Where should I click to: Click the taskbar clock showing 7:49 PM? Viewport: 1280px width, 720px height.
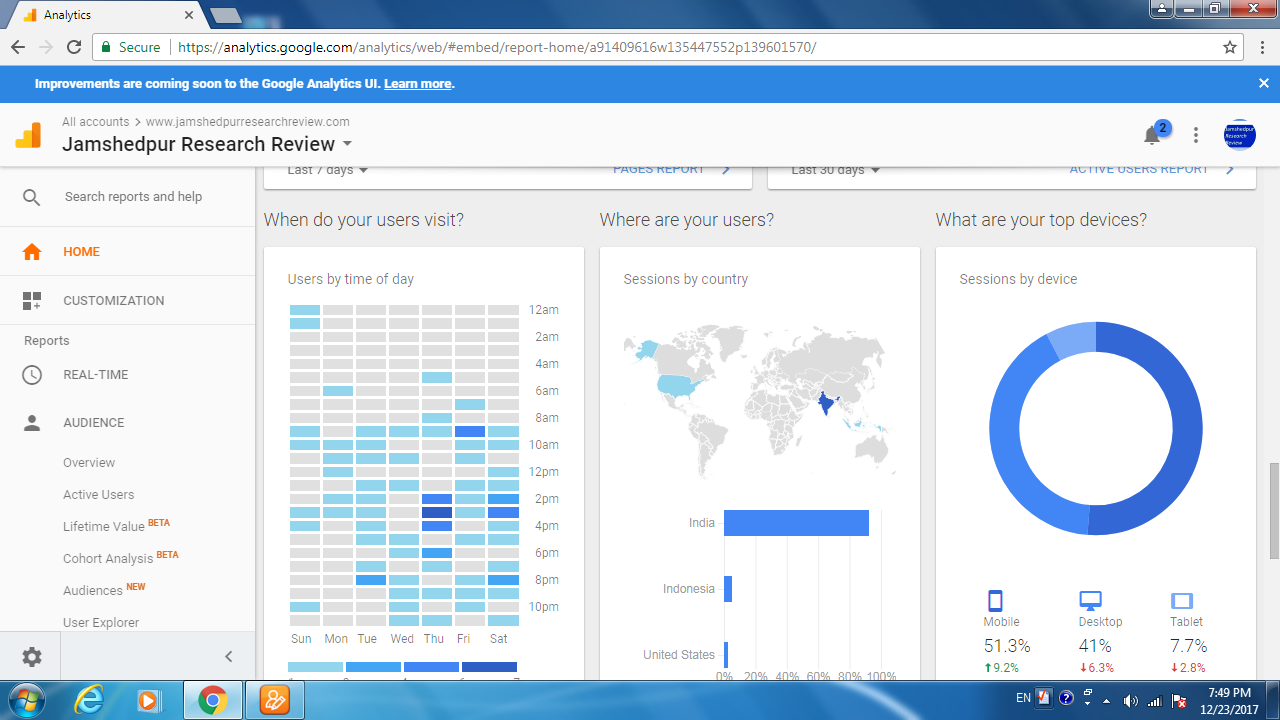point(1229,699)
